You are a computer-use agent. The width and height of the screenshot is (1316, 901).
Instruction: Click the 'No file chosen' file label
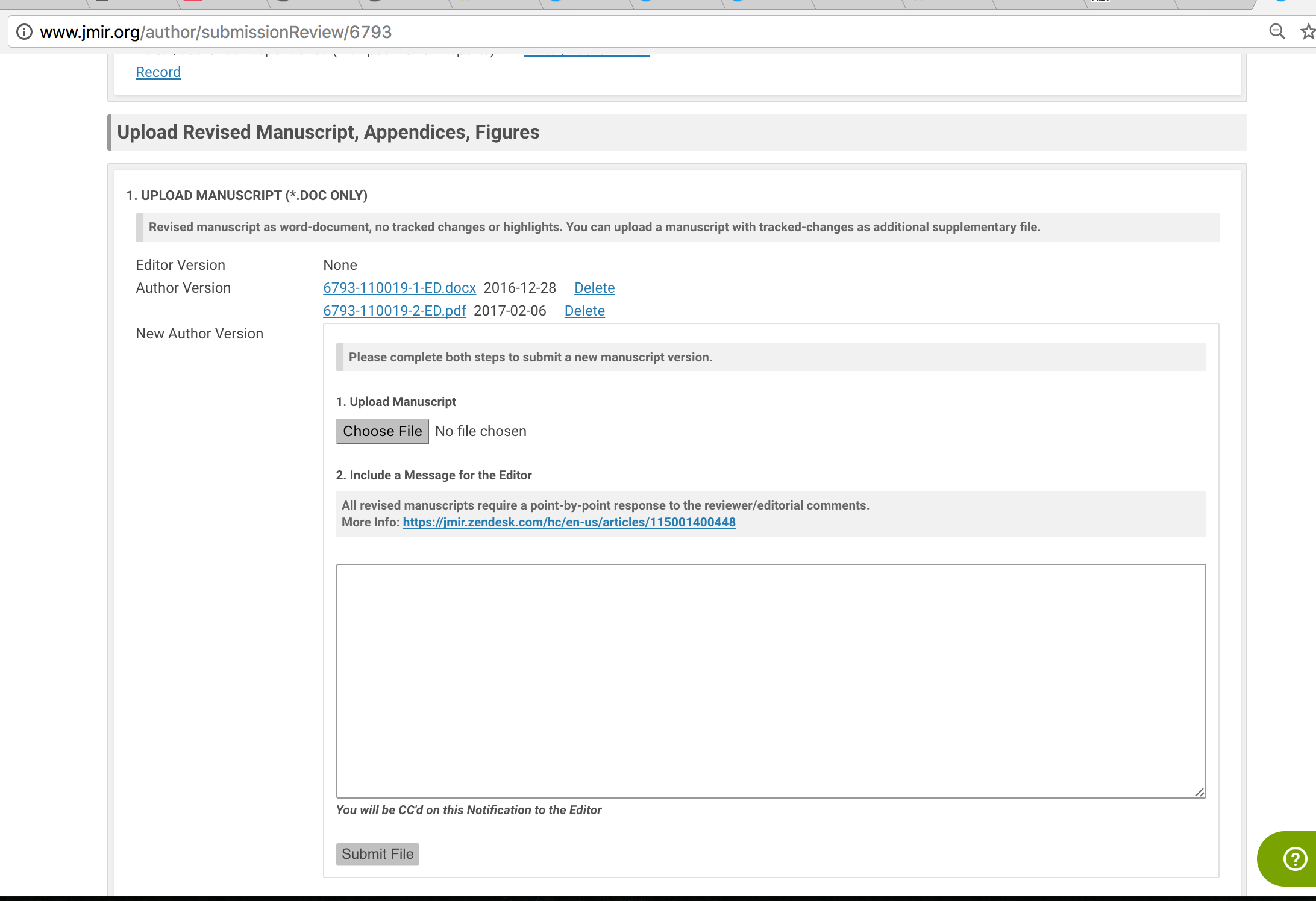click(481, 431)
